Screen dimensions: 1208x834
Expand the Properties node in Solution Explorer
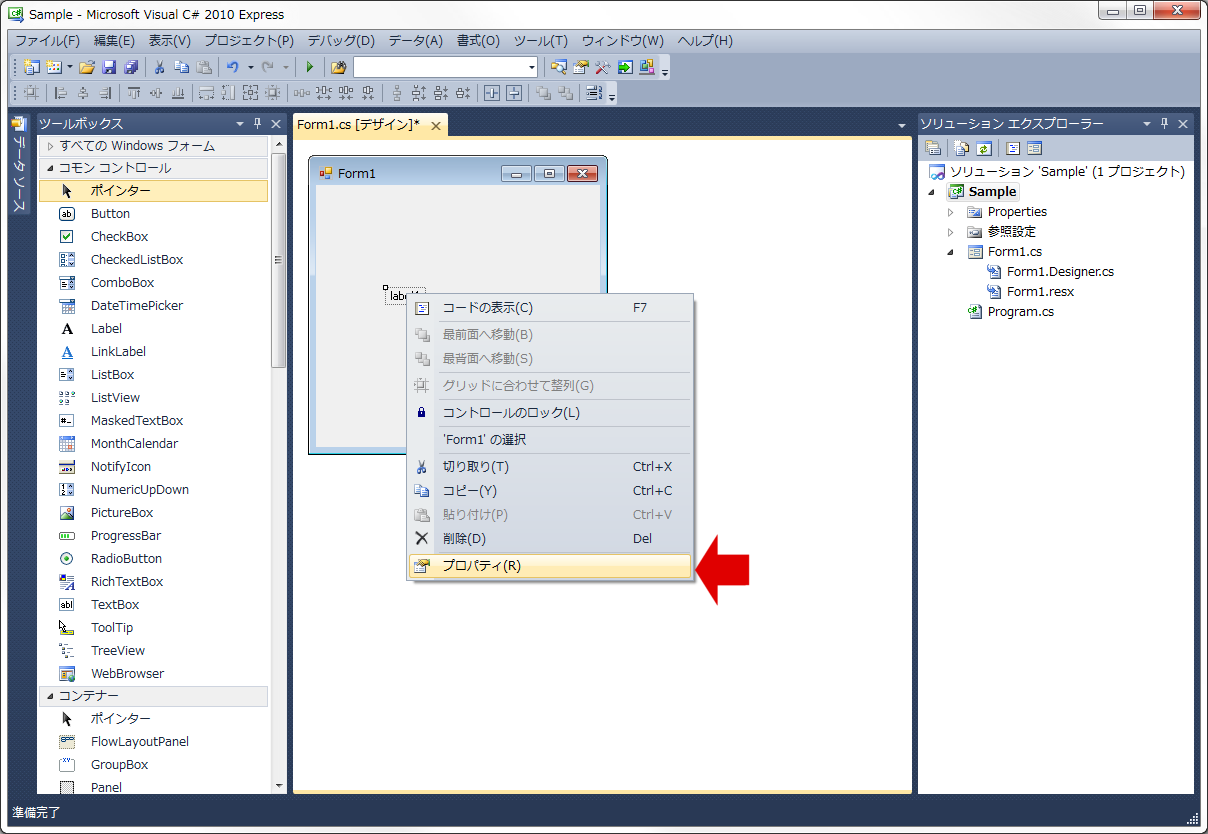point(951,212)
